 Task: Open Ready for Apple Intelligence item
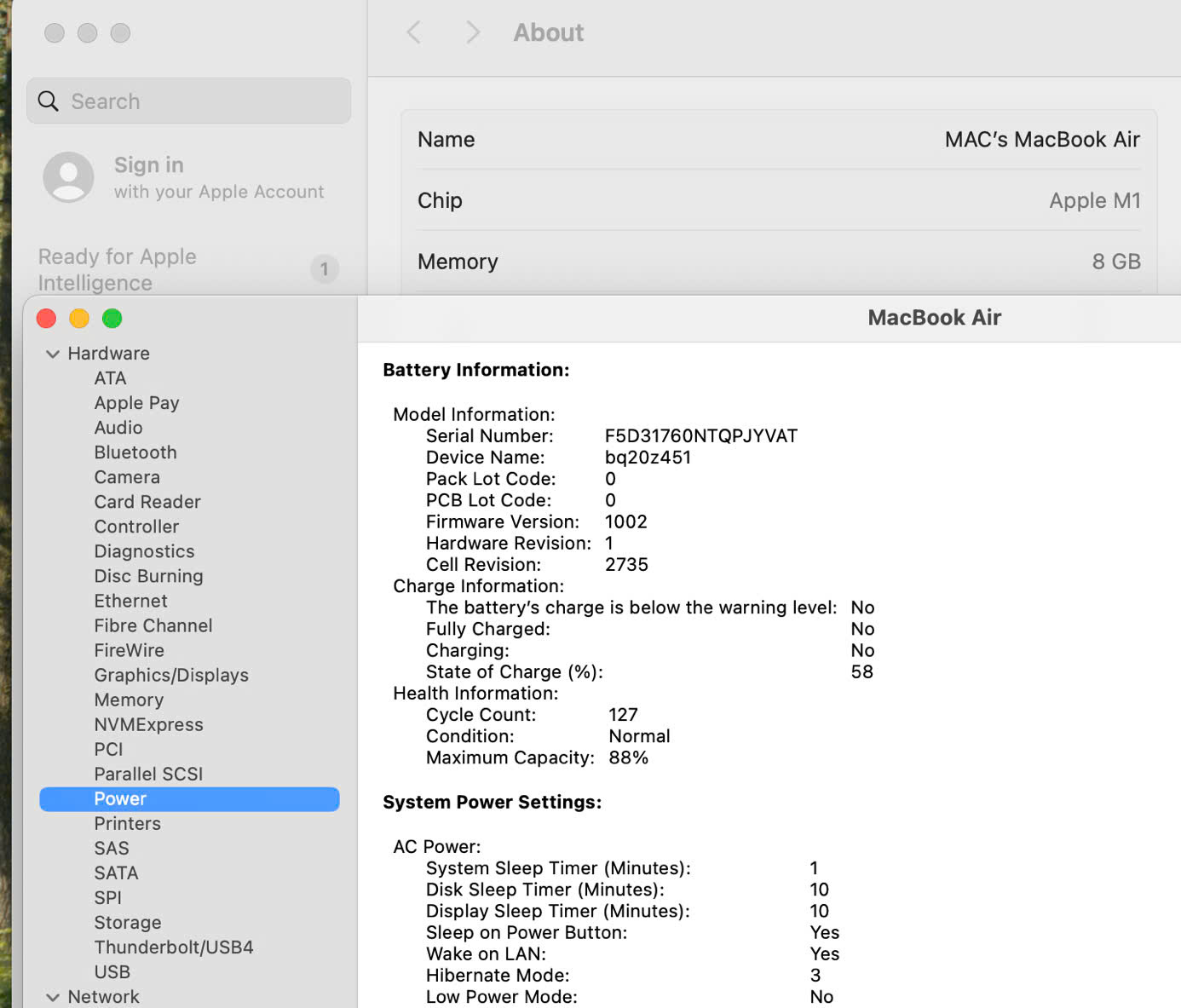tap(118, 269)
